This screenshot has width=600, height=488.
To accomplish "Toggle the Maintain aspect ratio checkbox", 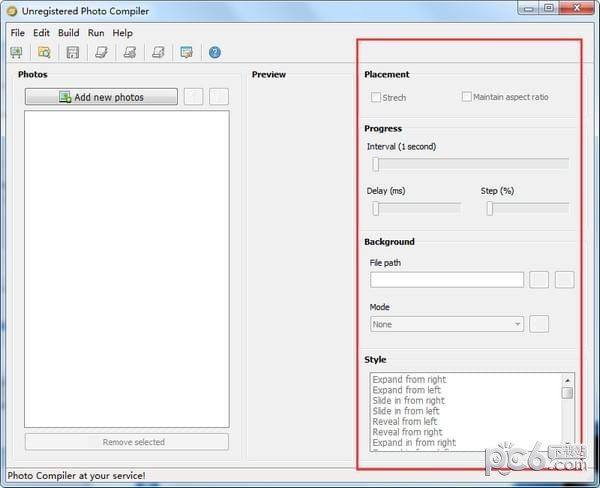I will [466, 96].
